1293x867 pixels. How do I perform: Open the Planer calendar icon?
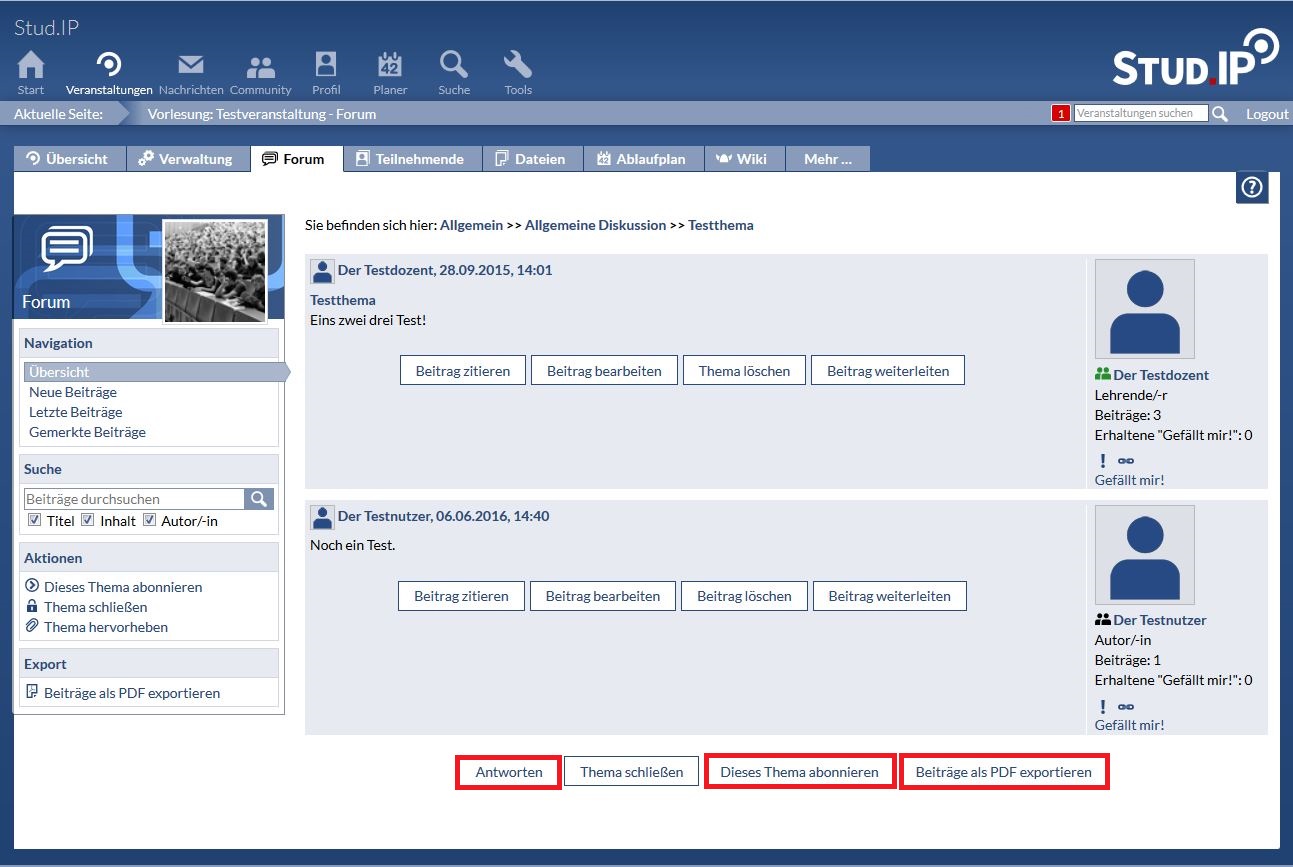point(390,66)
